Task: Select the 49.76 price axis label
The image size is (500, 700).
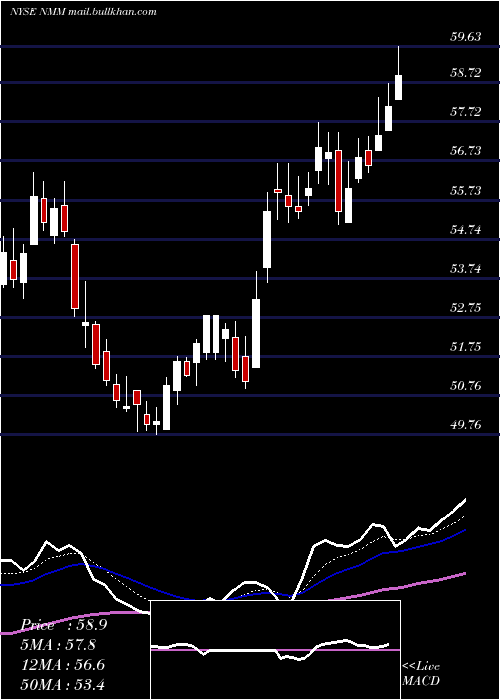Action: tap(466, 425)
